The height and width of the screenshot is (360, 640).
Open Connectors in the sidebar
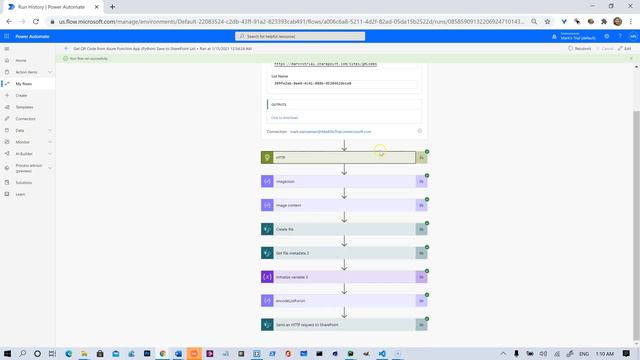(25, 119)
